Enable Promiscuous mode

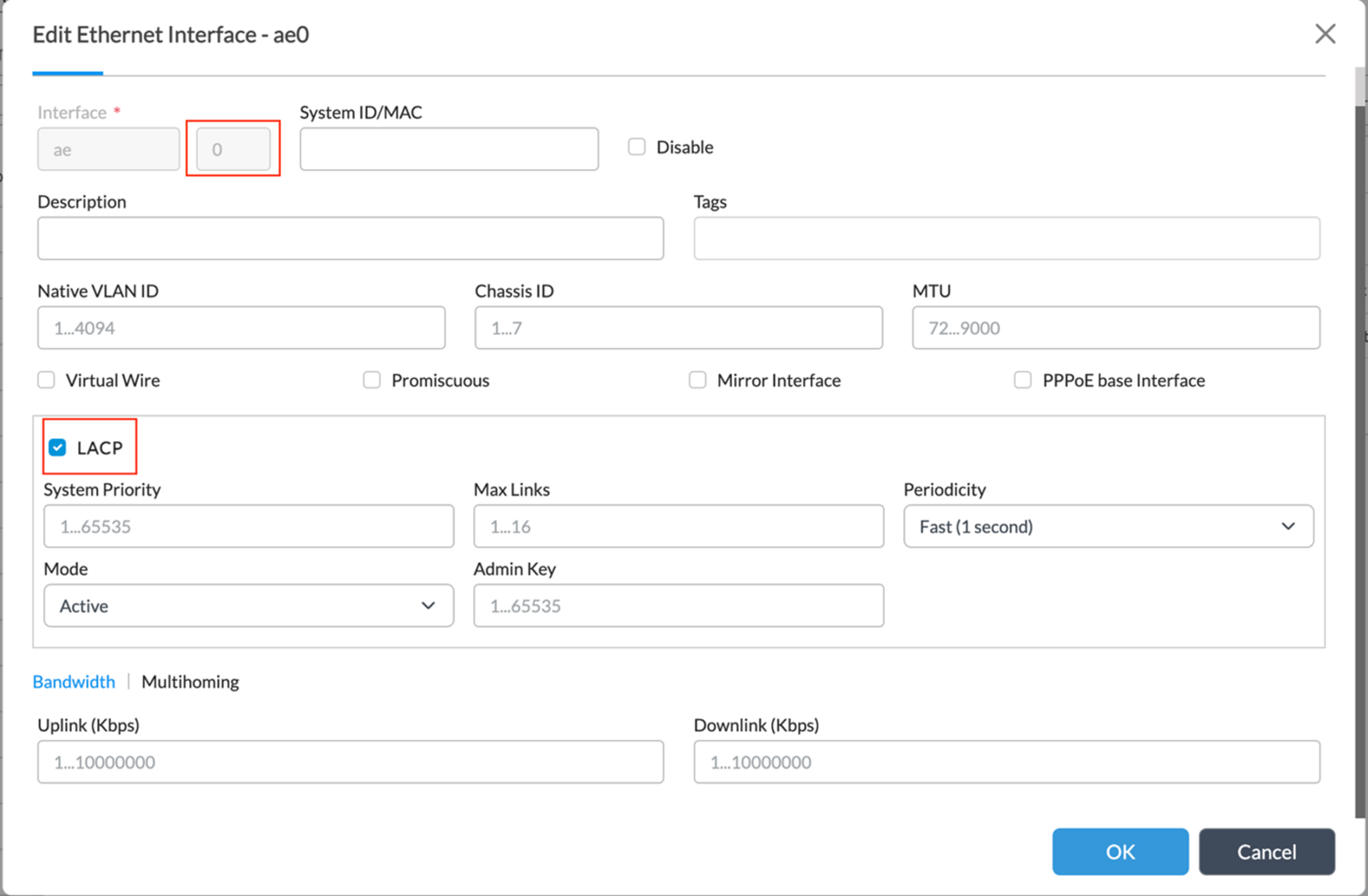pos(371,379)
